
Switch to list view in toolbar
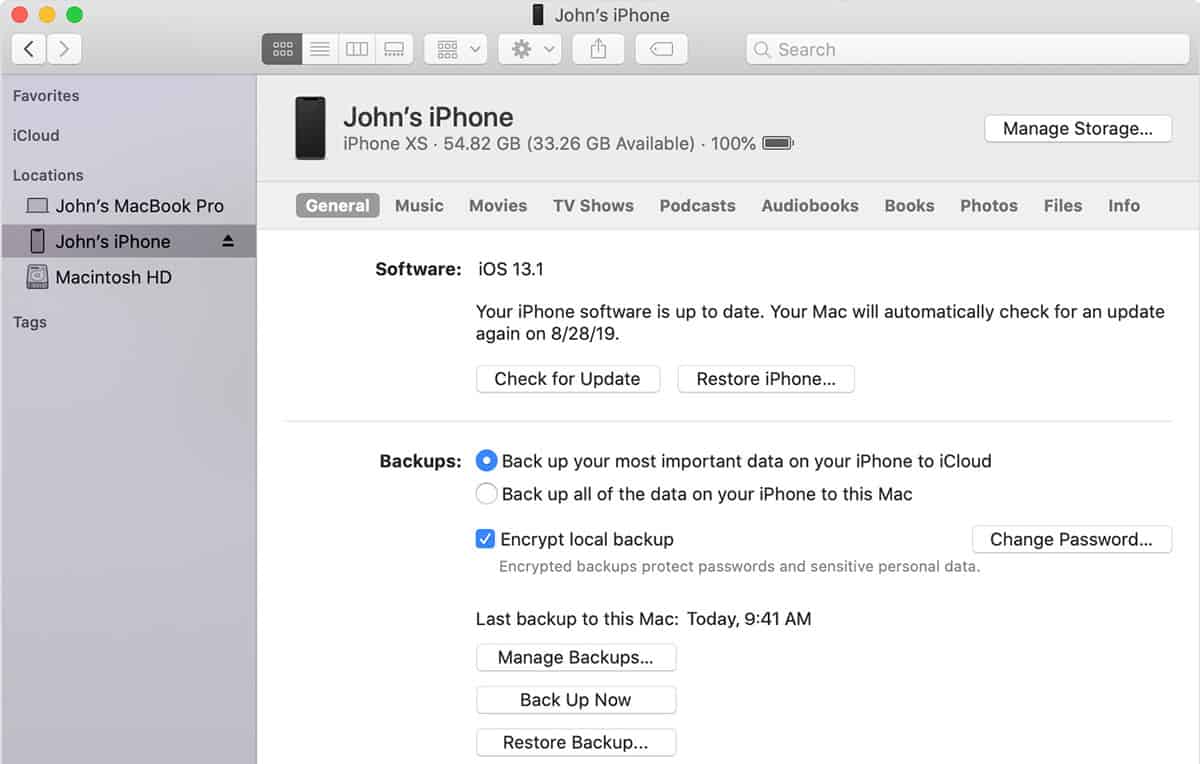pyautogui.click(x=320, y=49)
